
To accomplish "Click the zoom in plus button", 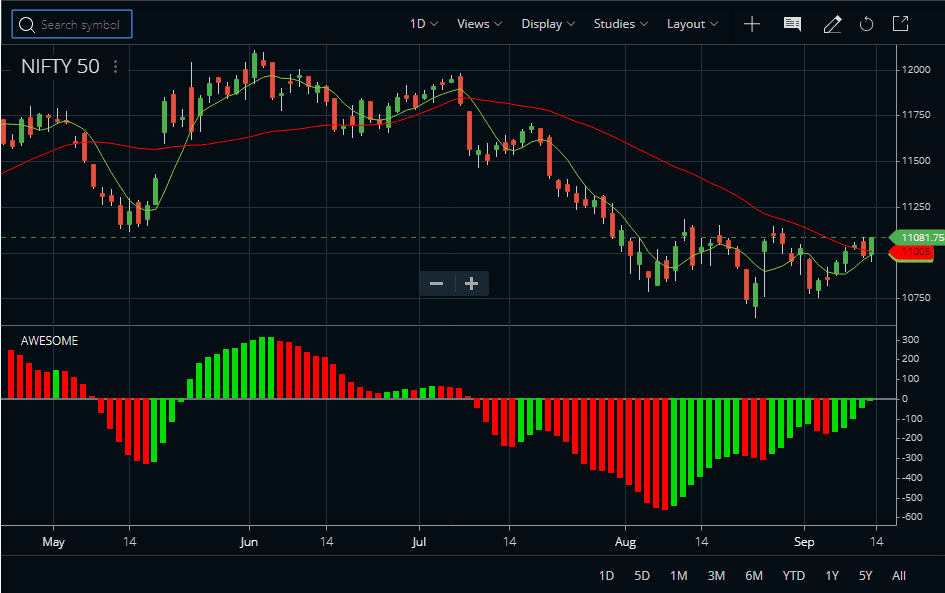I will click(471, 283).
